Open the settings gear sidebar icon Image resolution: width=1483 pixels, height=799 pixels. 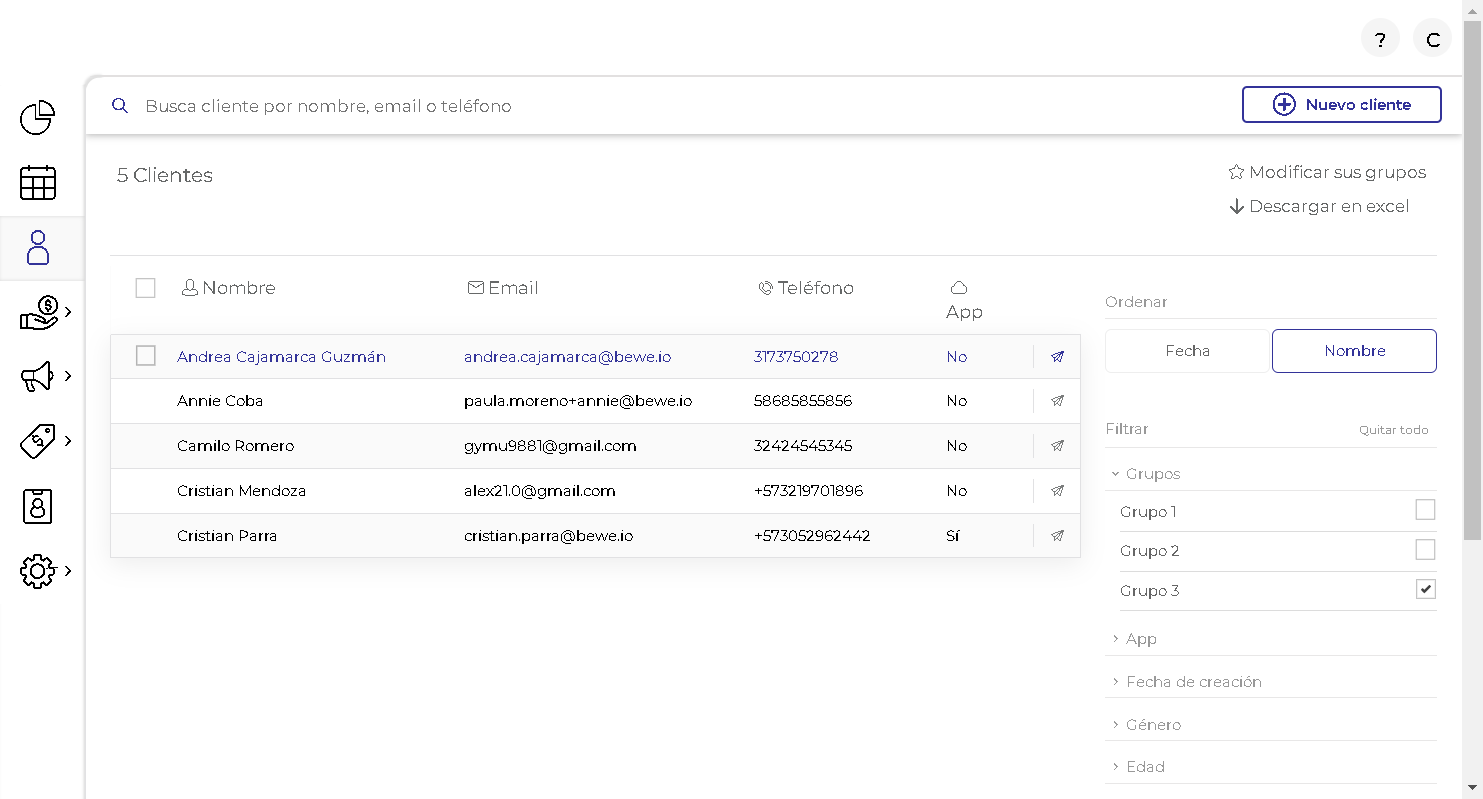(x=38, y=571)
